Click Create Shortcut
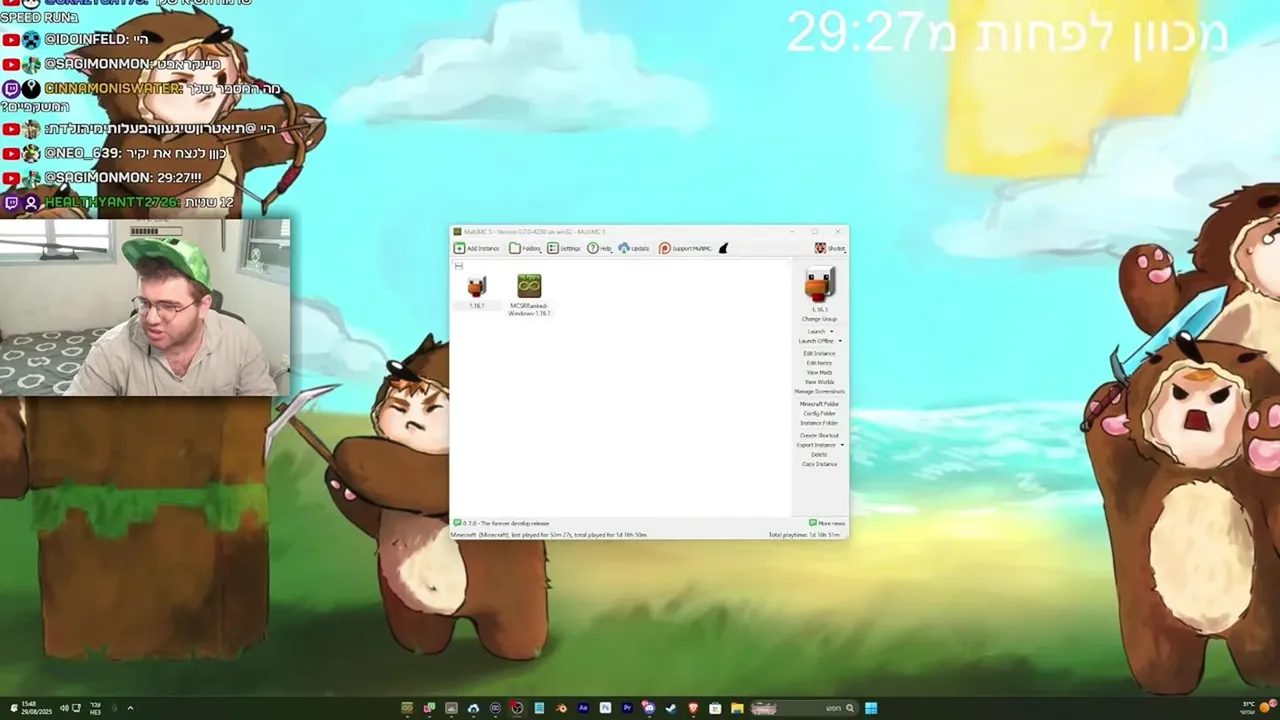1280x720 pixels. pyautogui.click(x=819, y=435)
